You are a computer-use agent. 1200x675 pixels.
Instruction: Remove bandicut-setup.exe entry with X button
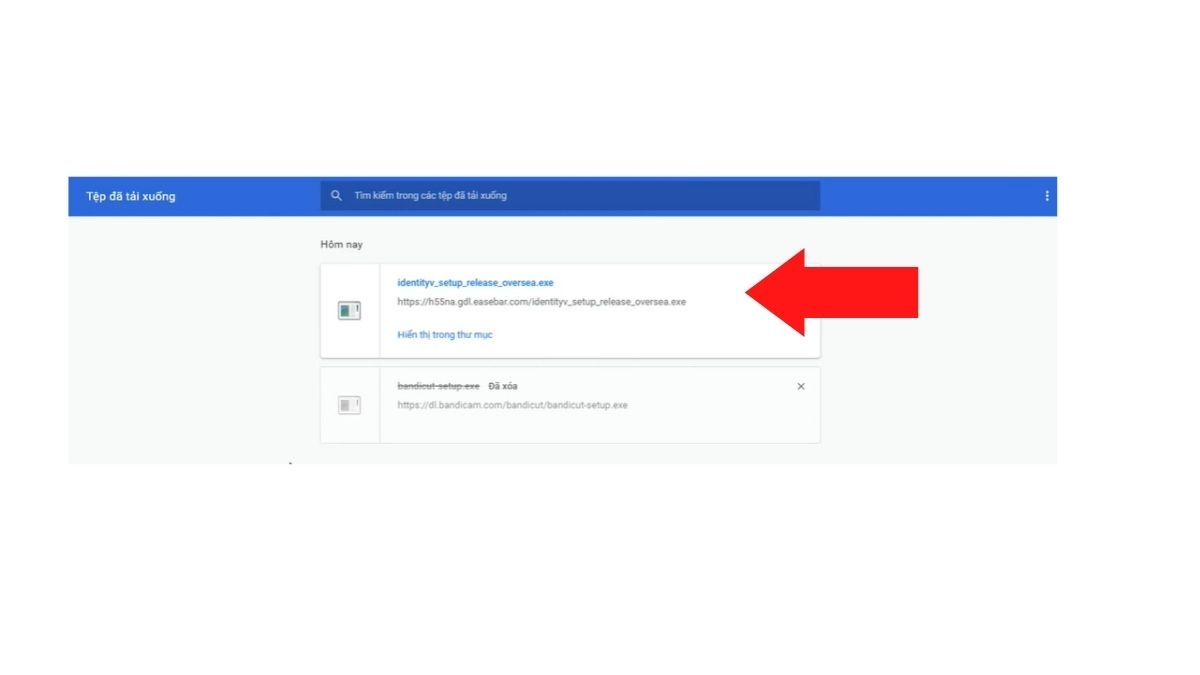point(800,386)
